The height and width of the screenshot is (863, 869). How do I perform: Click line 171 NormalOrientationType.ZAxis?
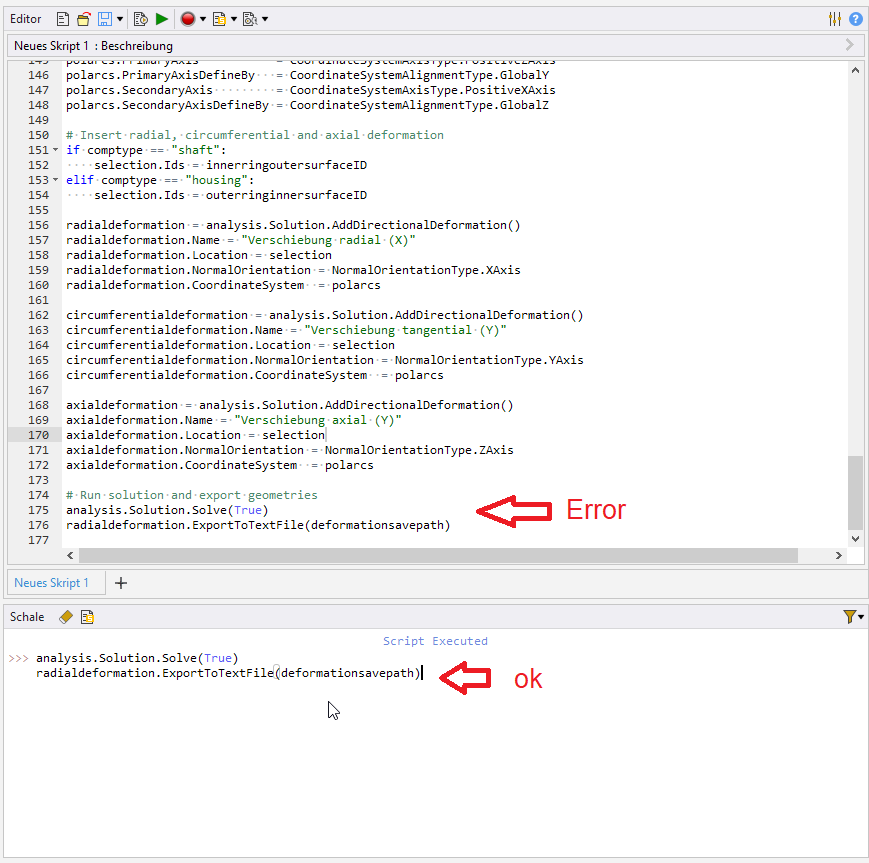419,450
